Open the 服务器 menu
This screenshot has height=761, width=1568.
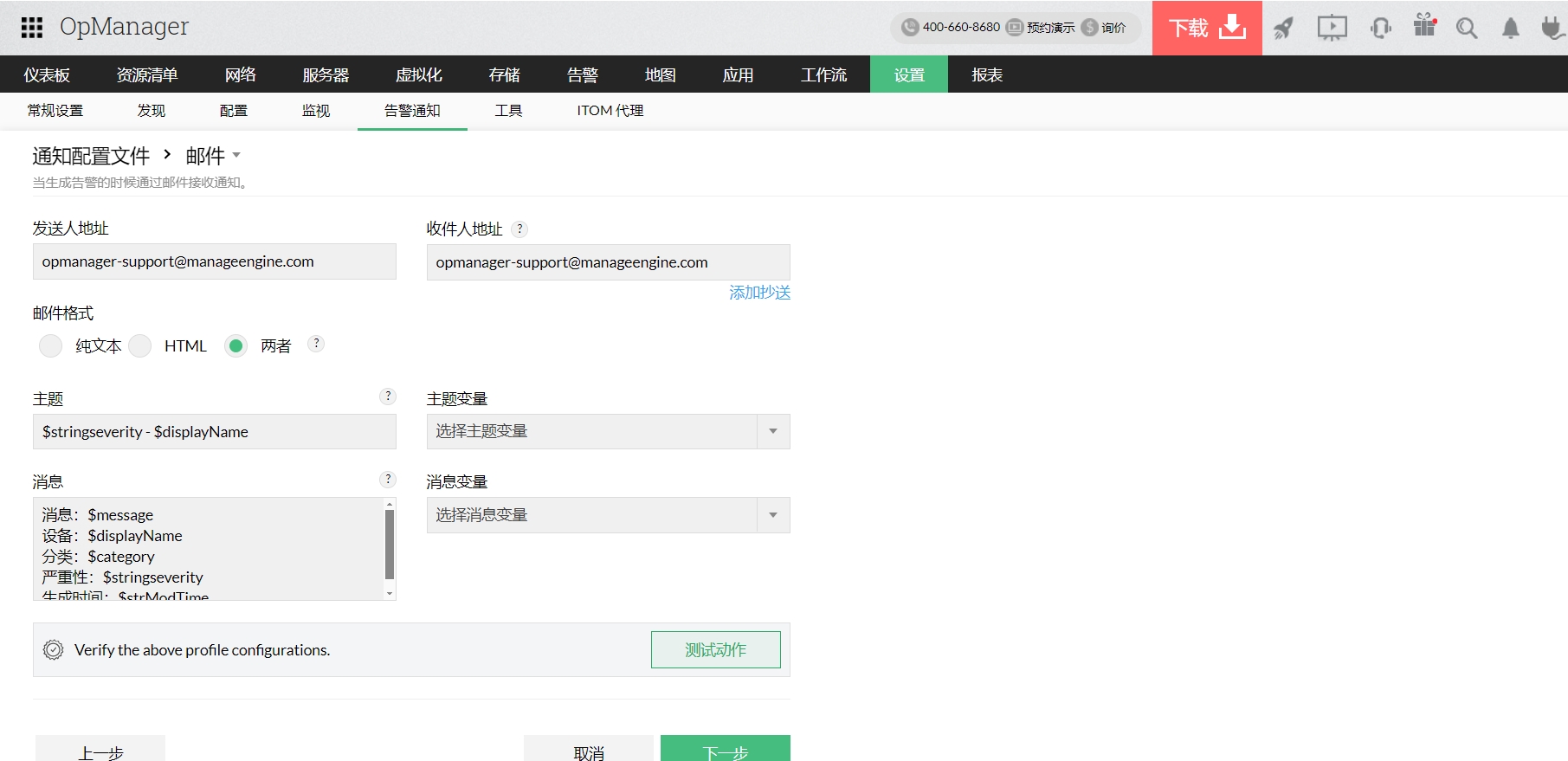[326, 74]
